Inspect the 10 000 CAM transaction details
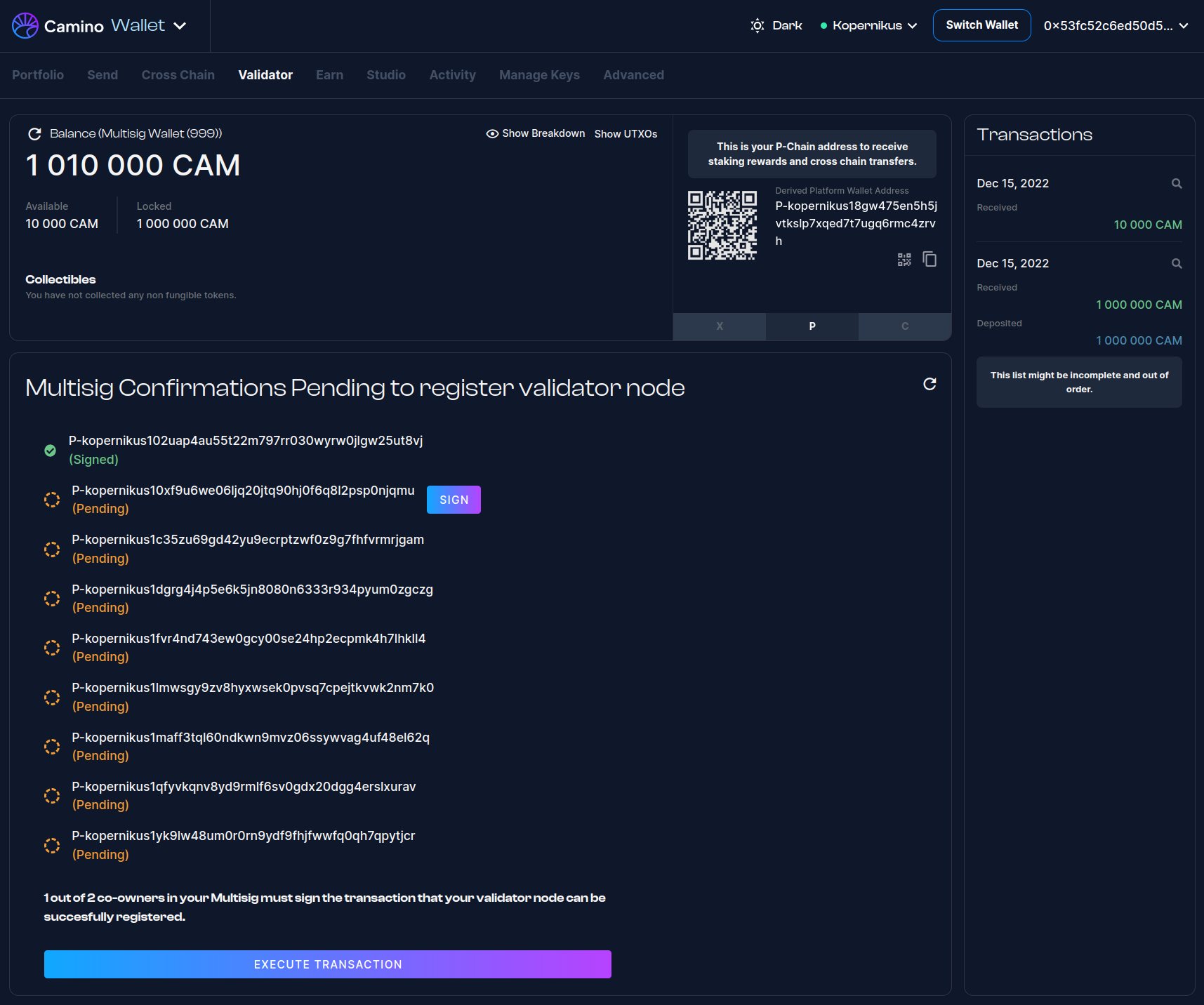Viewport: 1204px width, 1005px height. (1177, 184)
